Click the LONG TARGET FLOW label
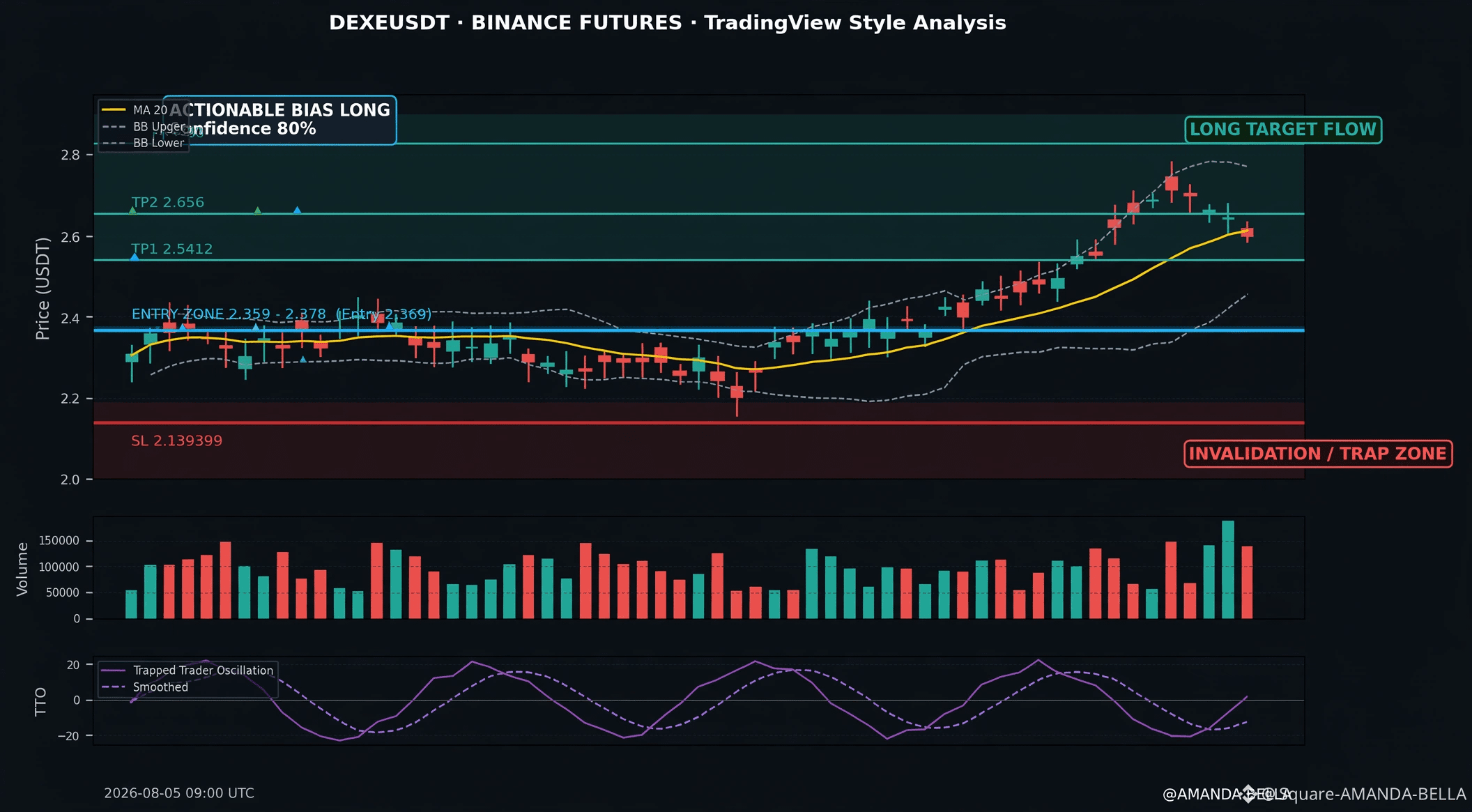1472x812 pixels. coord(1283,130)
